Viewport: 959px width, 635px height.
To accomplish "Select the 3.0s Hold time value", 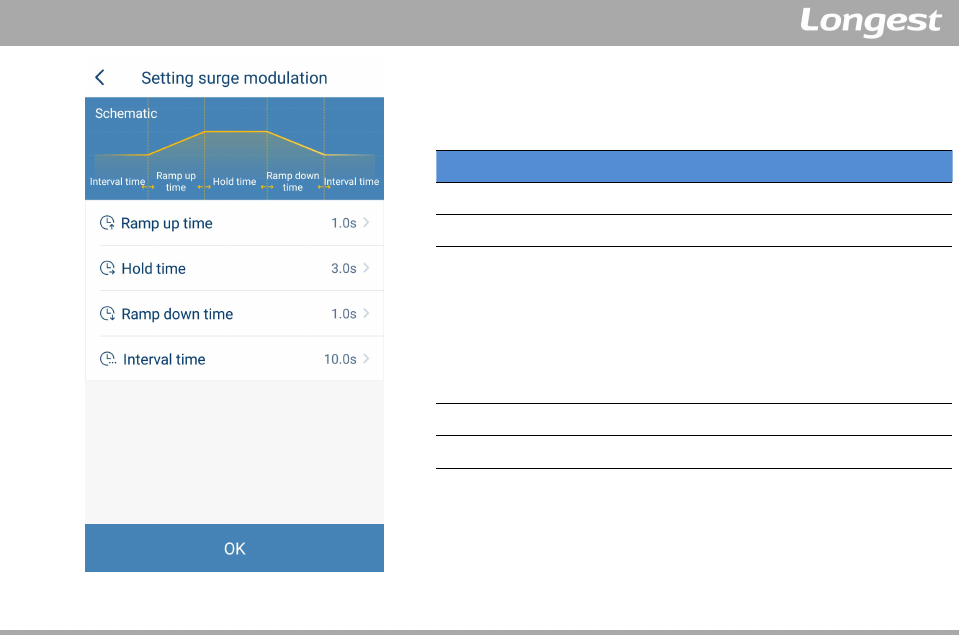I will tap(344, 269).
